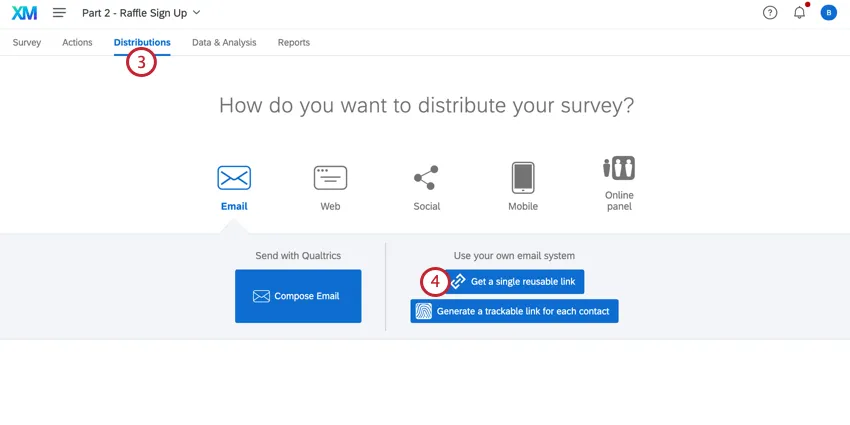Switch to the Actions tab
This screenshot has height=425, width=850.
77,43
